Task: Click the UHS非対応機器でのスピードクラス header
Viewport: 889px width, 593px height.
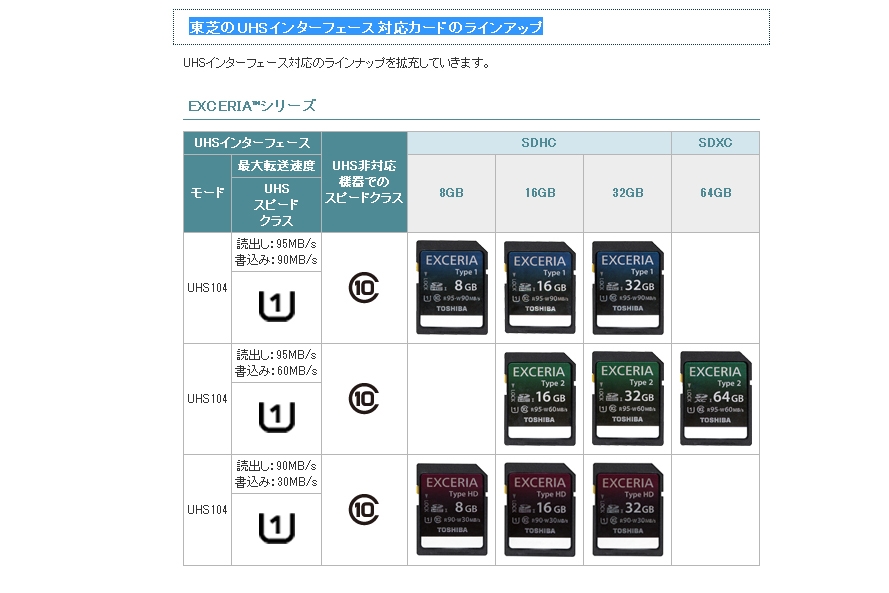Action: tap(364, 182)
